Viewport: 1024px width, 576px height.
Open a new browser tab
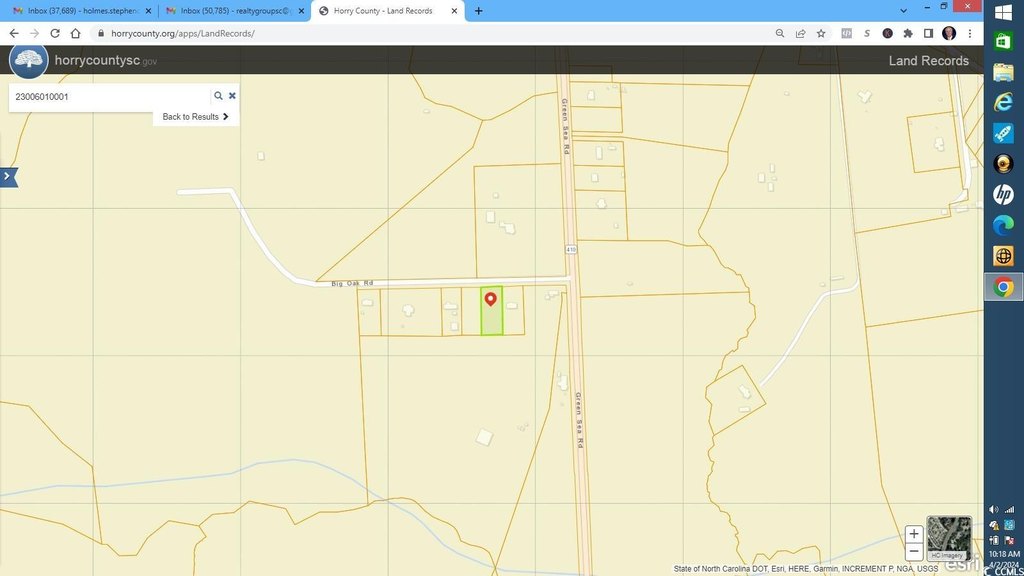(478, 11)
